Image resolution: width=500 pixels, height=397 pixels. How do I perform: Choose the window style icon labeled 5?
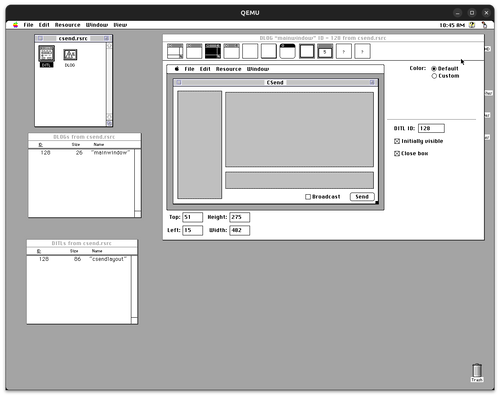(325, 51)
